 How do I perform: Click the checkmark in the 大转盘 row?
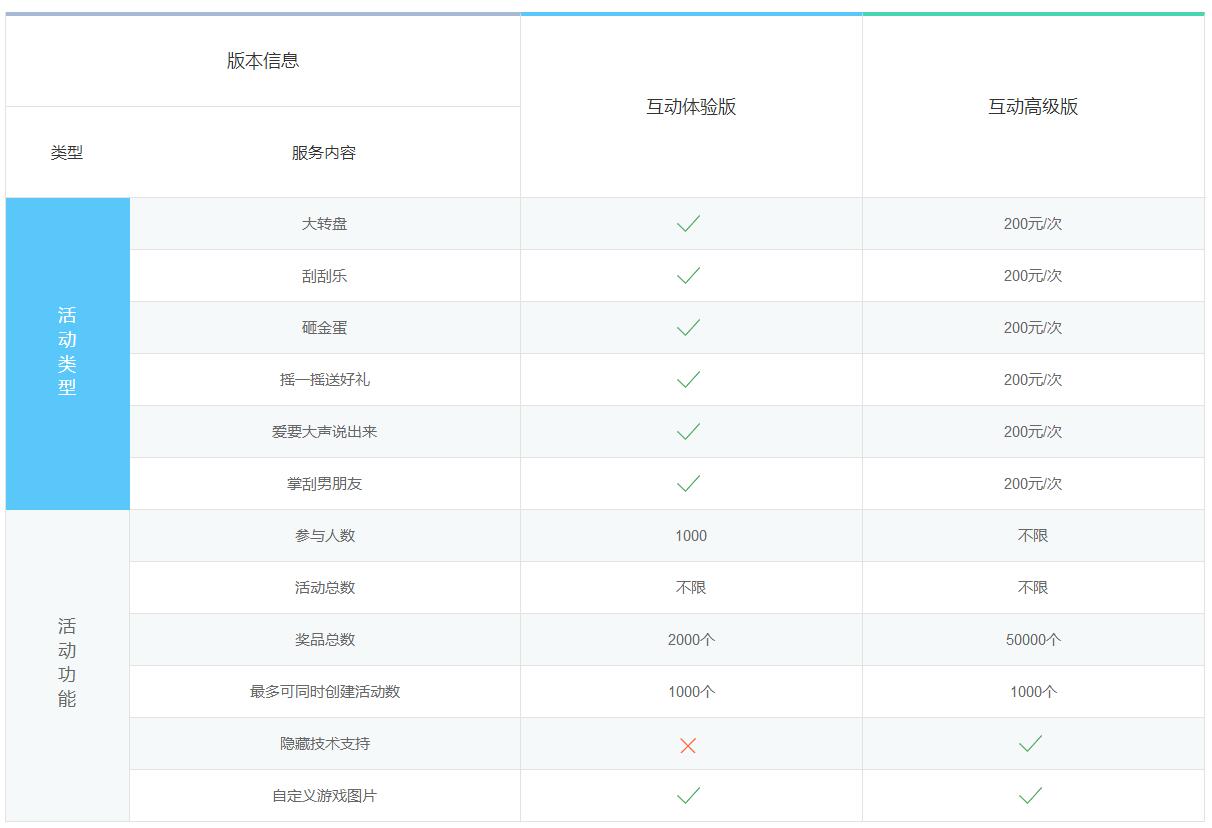pyautogui.click(x=688, y=224)
